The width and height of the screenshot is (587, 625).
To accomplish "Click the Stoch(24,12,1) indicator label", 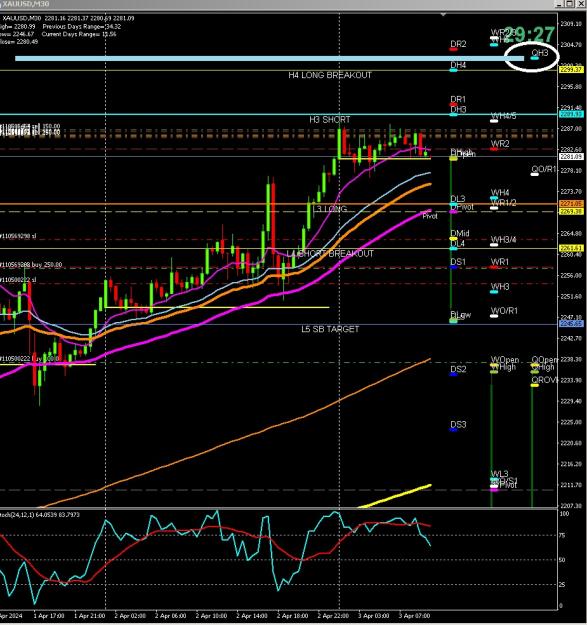I will 40,515.
